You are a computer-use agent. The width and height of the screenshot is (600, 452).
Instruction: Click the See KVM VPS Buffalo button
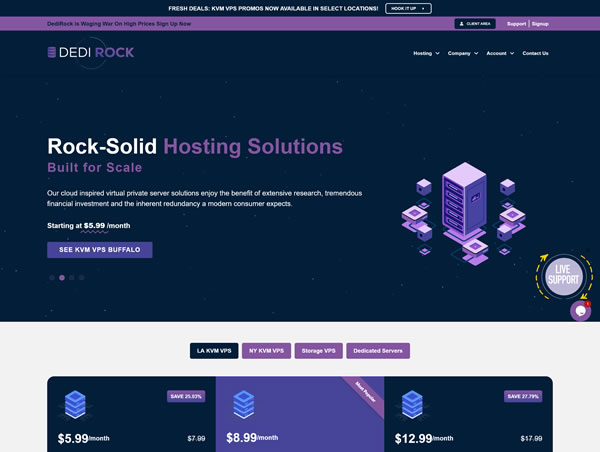coord(99,249)
